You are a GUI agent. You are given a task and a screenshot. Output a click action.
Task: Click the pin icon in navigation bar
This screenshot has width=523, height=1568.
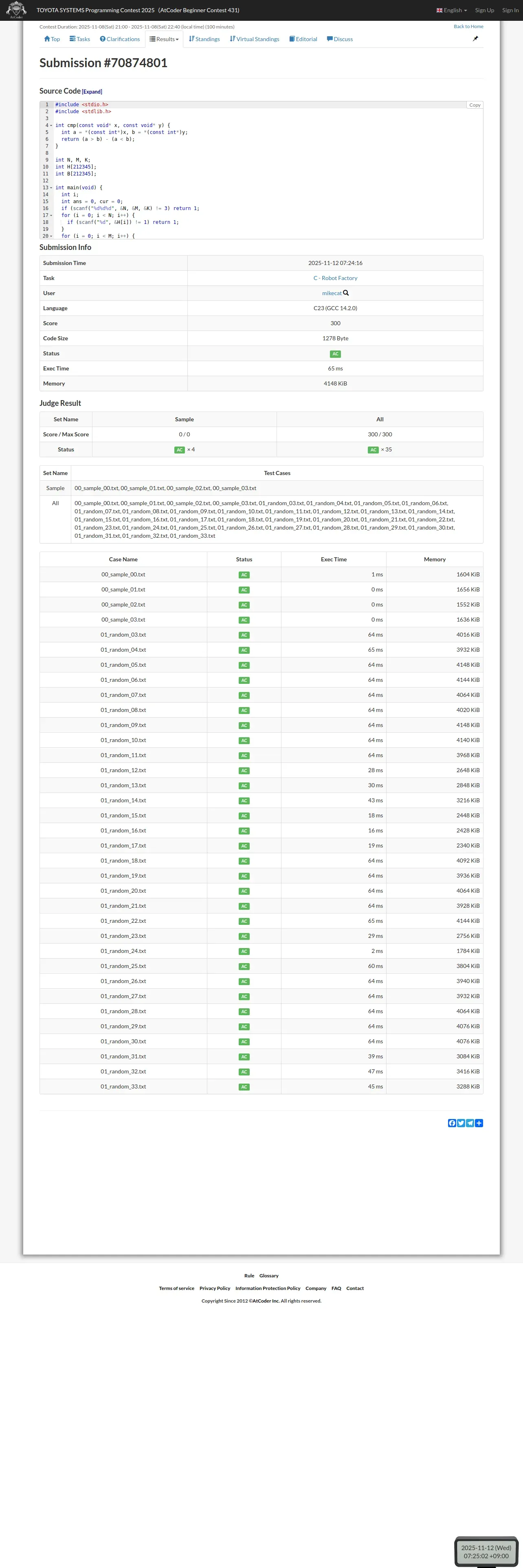pos(475,39)
